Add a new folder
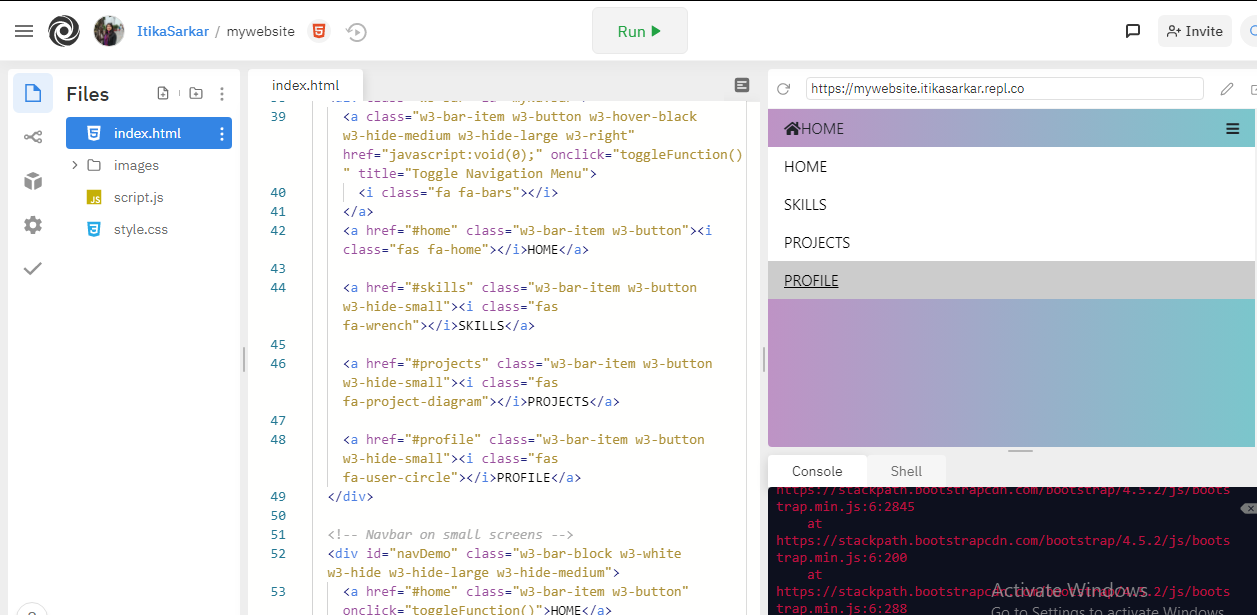 pyautogui.click(x=196, y=93)
